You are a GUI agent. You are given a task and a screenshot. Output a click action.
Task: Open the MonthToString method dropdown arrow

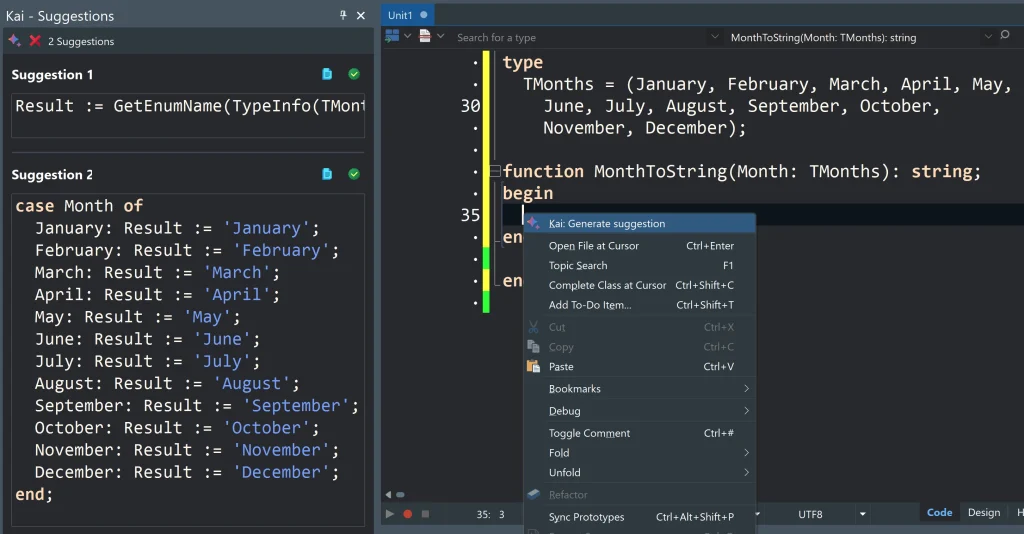(988, 37)
